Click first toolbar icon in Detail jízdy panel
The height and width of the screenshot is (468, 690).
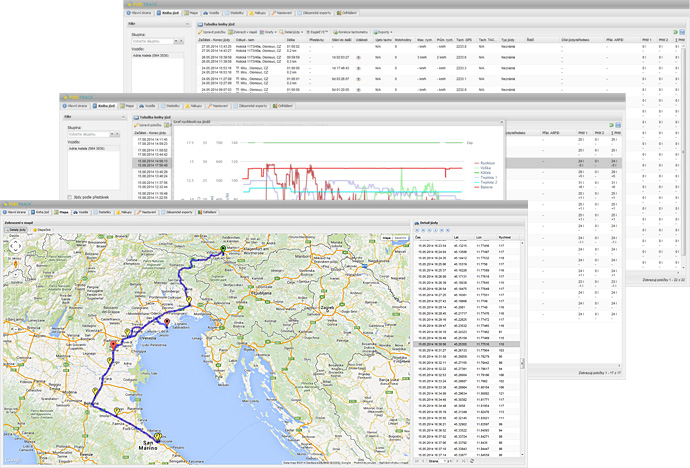click(x=418, y=229)
